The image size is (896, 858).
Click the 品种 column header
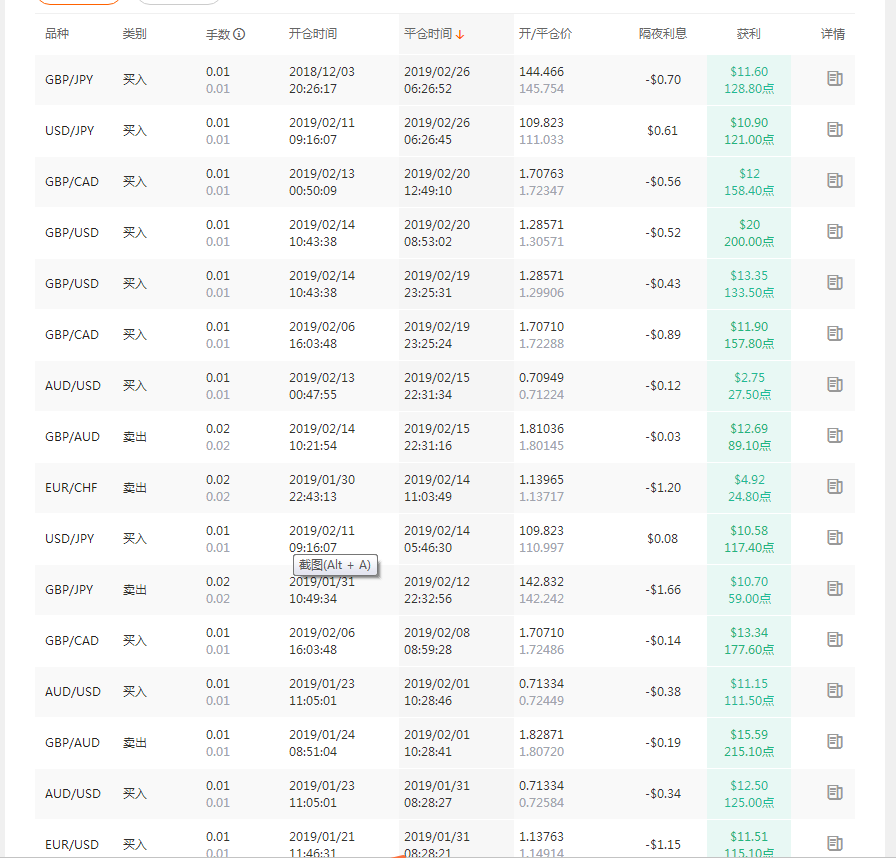pos(57,34)
